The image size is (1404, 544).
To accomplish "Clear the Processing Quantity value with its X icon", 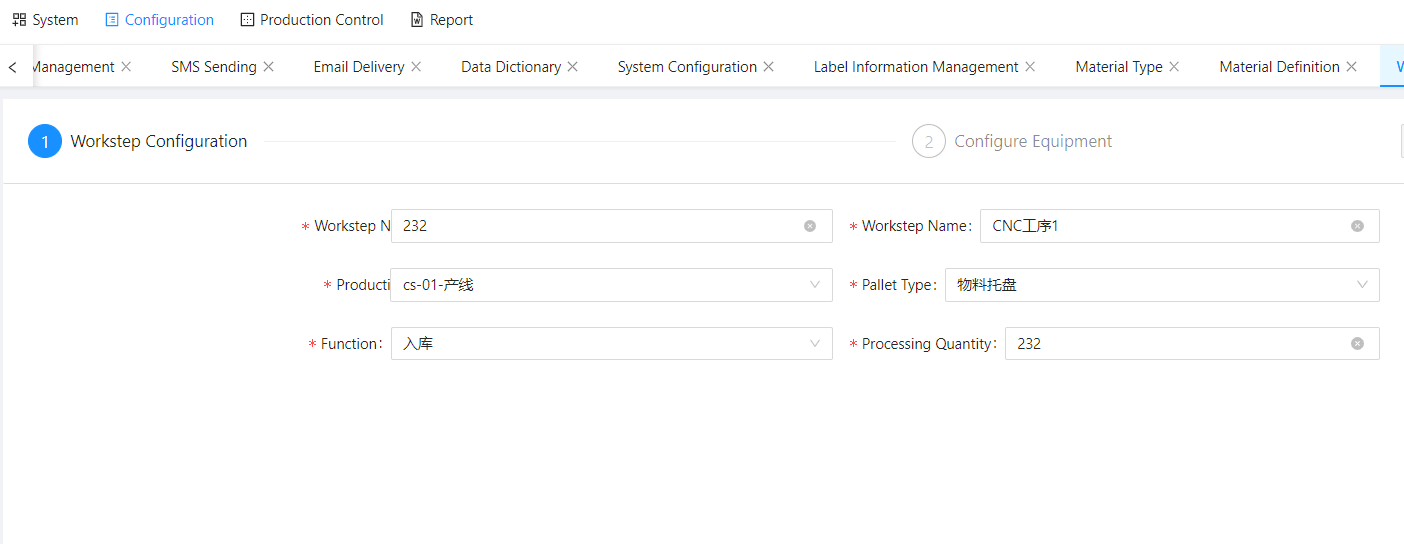I will pos(1357,344).
